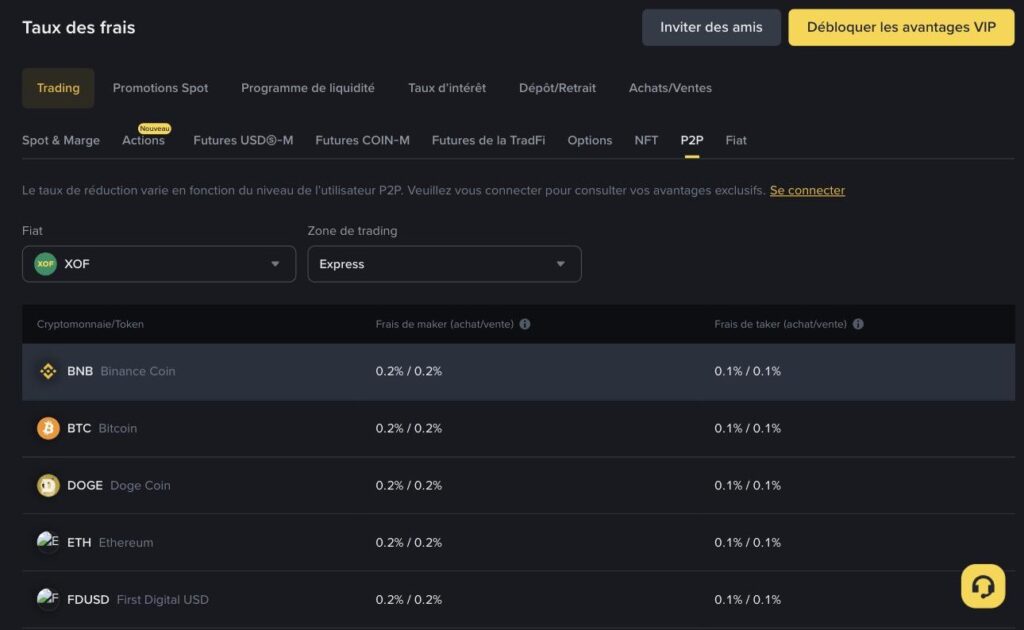This screenshot has height=630, width=1024.
Task: Click the BTC Bitcoin logo icon
Action: (48, 428)
